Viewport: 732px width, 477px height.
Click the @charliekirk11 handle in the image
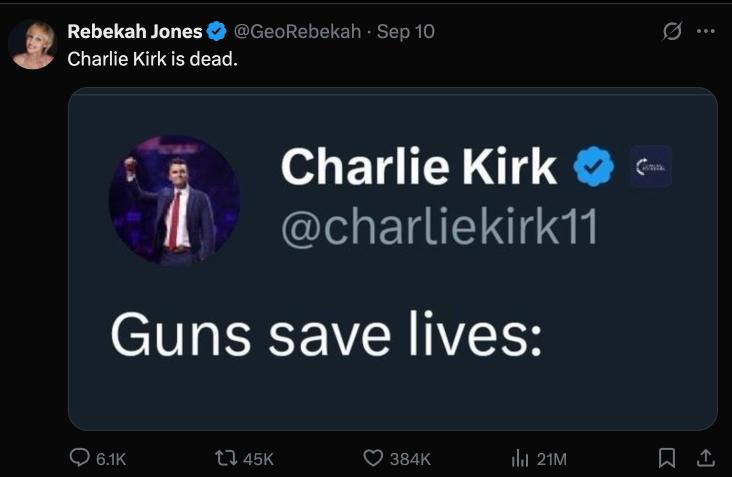[438, 229]
